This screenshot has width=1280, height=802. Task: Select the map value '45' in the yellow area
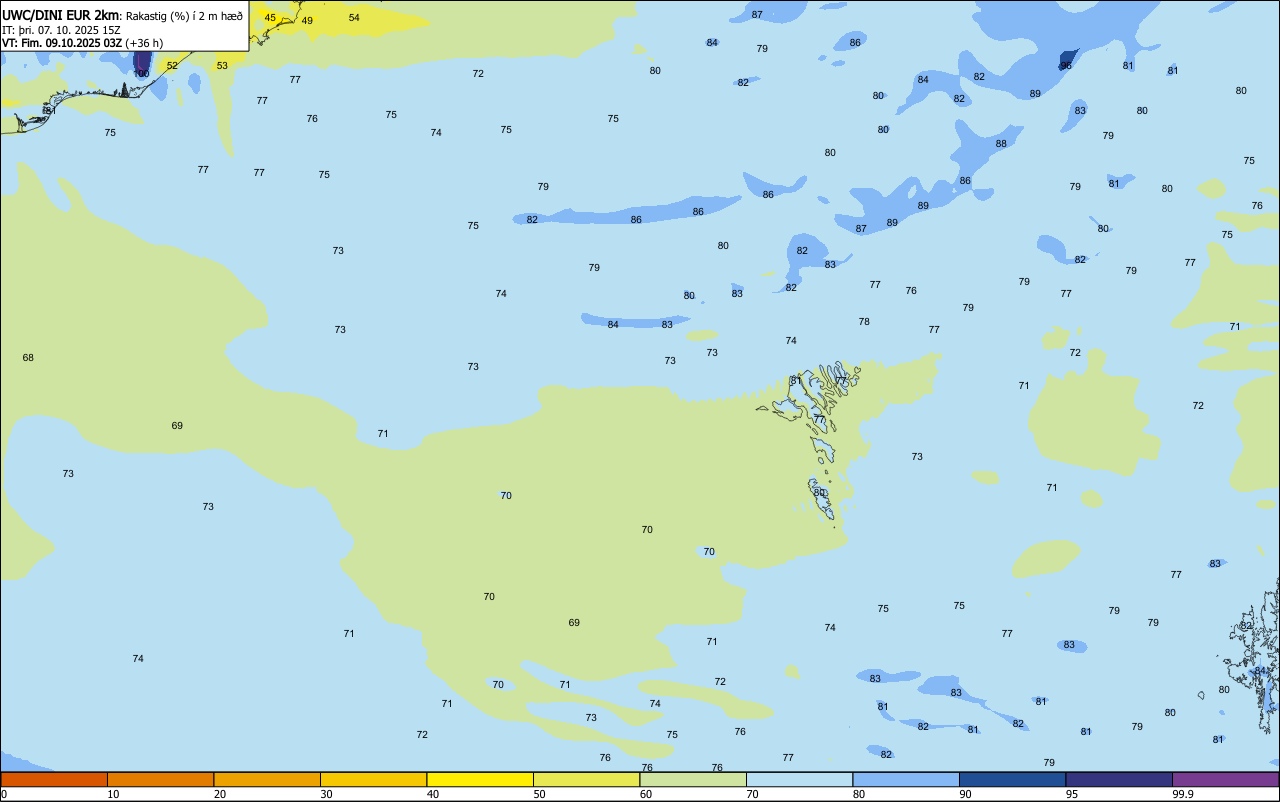point(270,18)
